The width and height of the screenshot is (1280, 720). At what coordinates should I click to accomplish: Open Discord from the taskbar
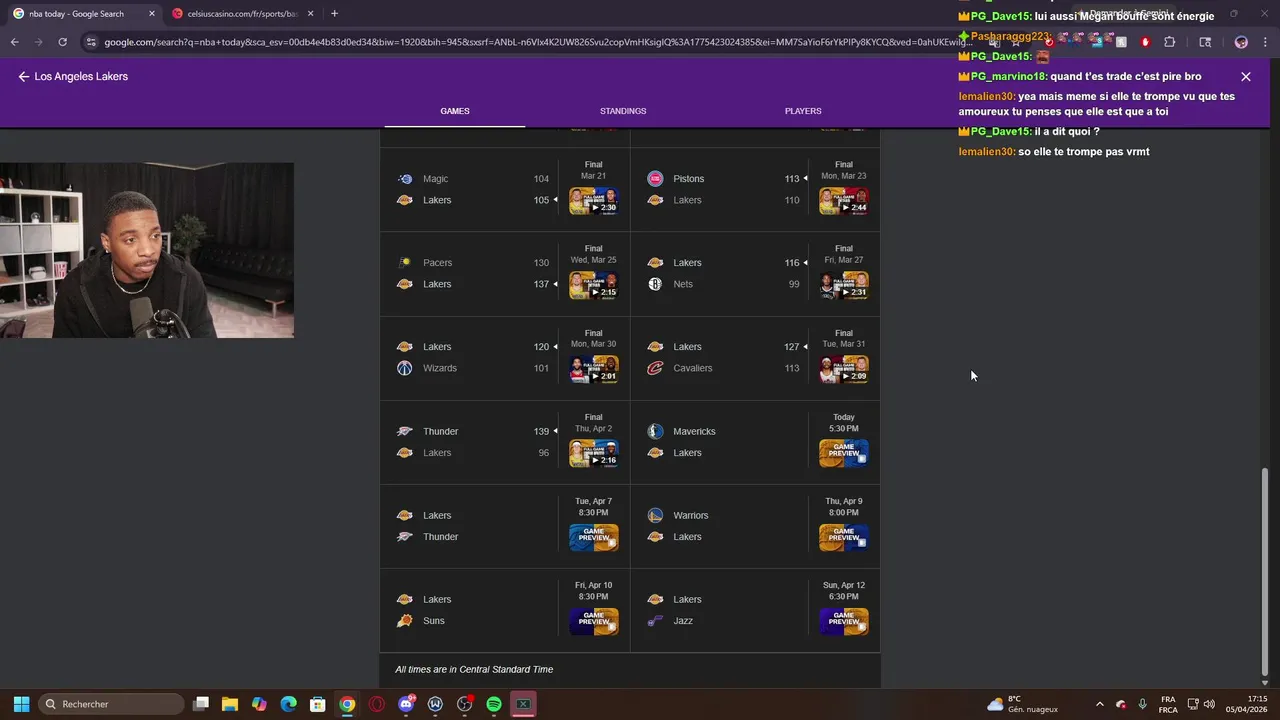tap(406, 704)
